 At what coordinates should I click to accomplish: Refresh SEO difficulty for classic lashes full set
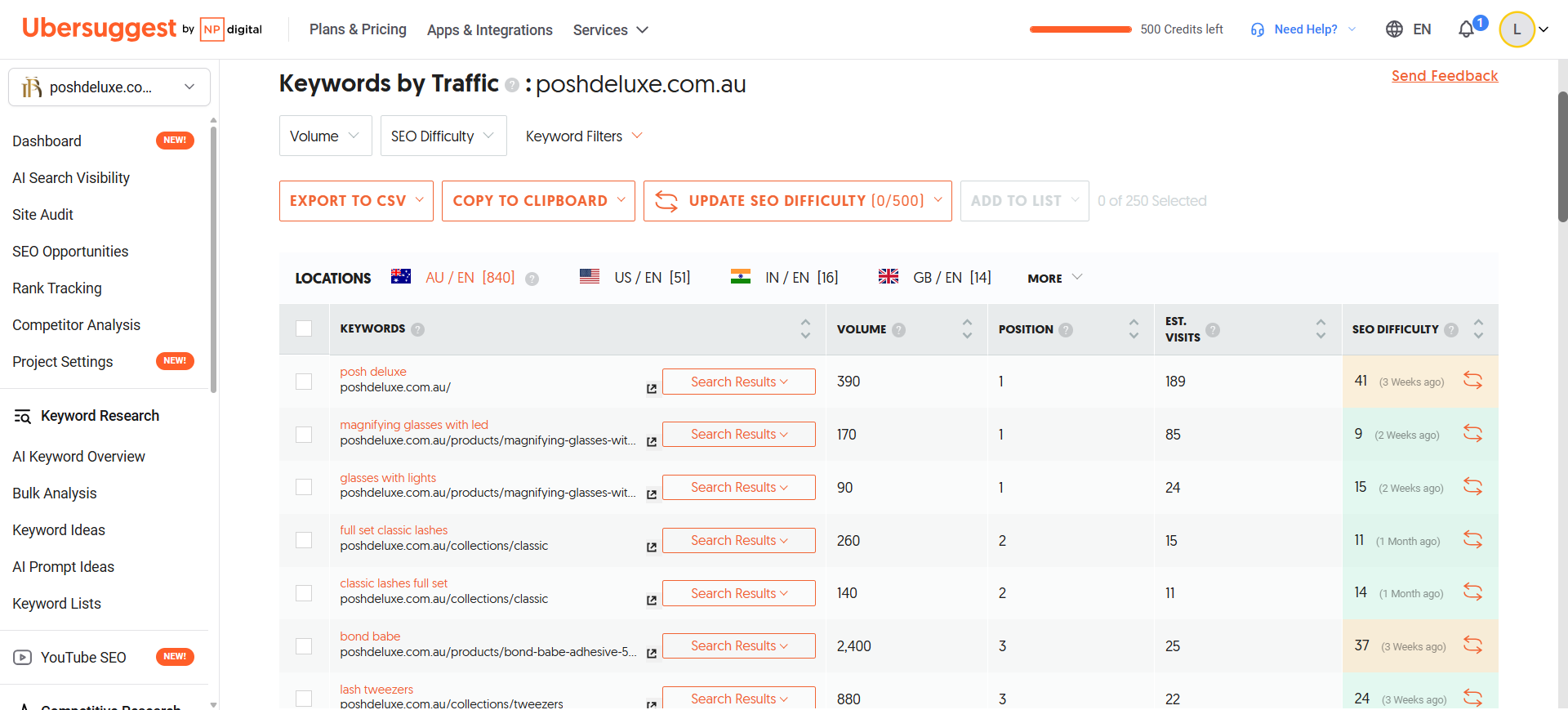click(x=1472, y=592)
